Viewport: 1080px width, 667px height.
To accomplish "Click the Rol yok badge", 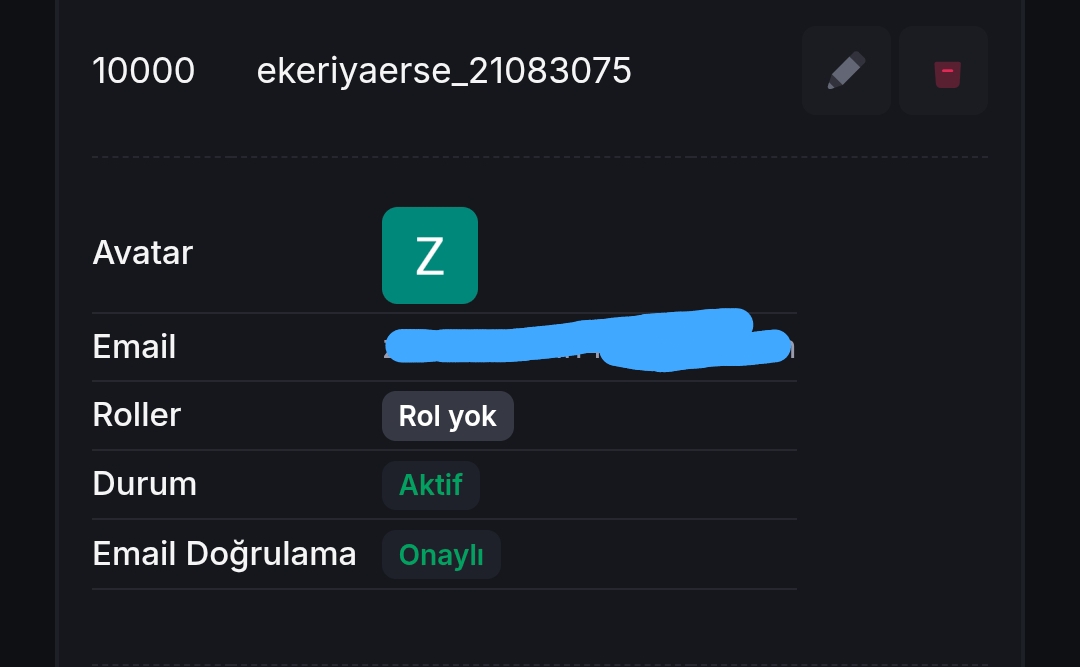I will 448,416.
